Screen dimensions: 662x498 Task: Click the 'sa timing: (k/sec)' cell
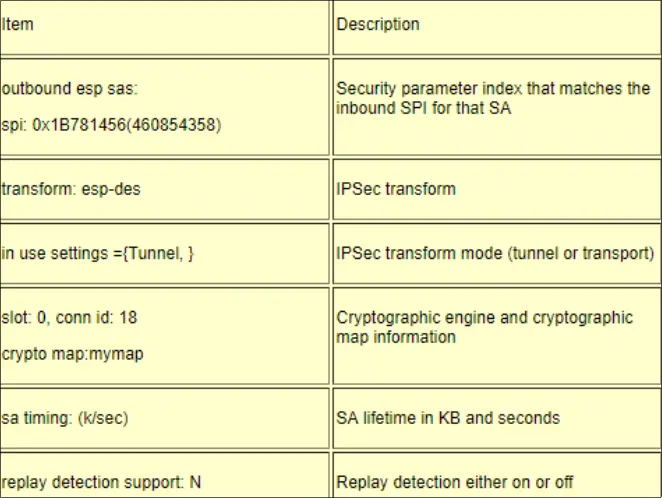(x=65, y=417)
